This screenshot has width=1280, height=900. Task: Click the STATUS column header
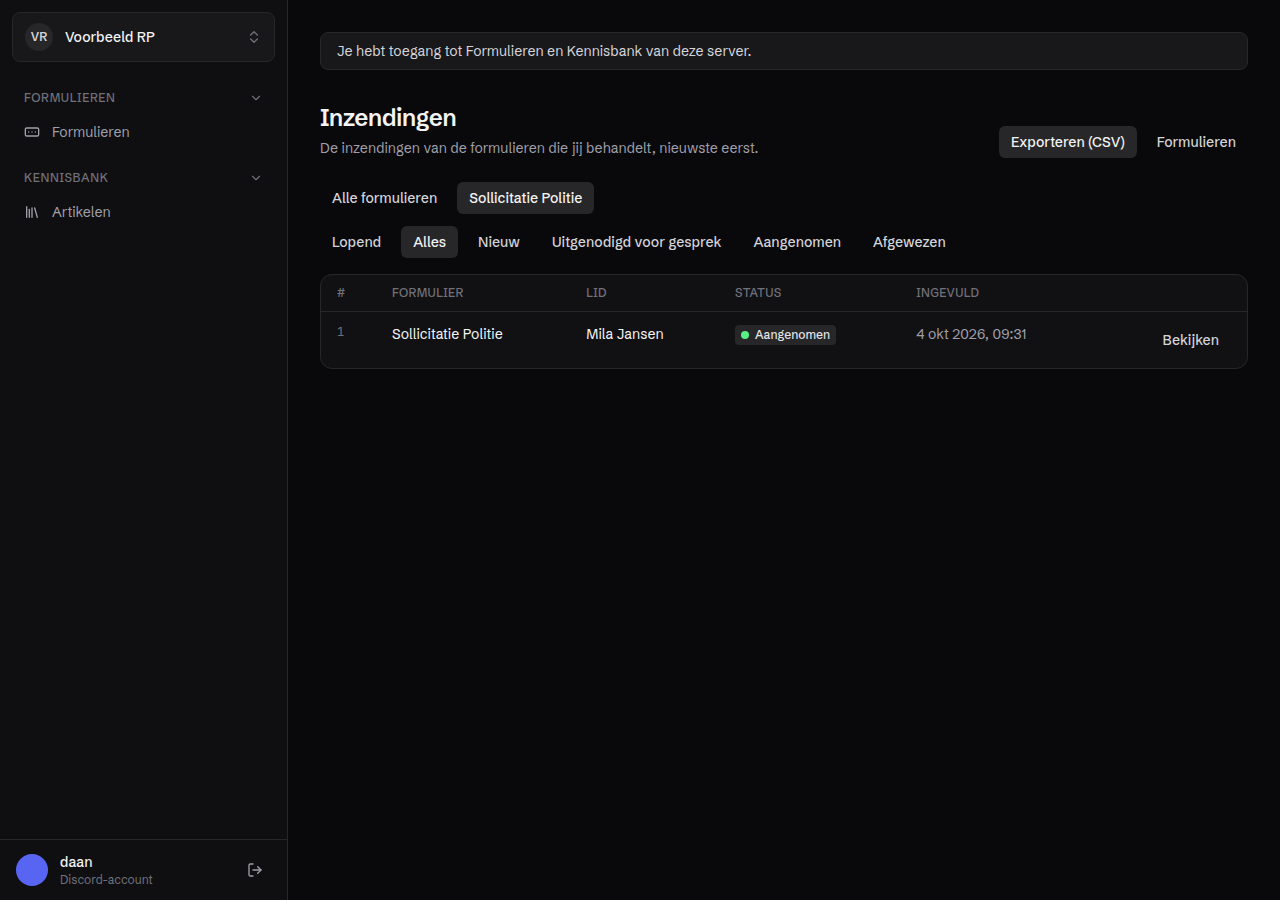click(758, 293)
